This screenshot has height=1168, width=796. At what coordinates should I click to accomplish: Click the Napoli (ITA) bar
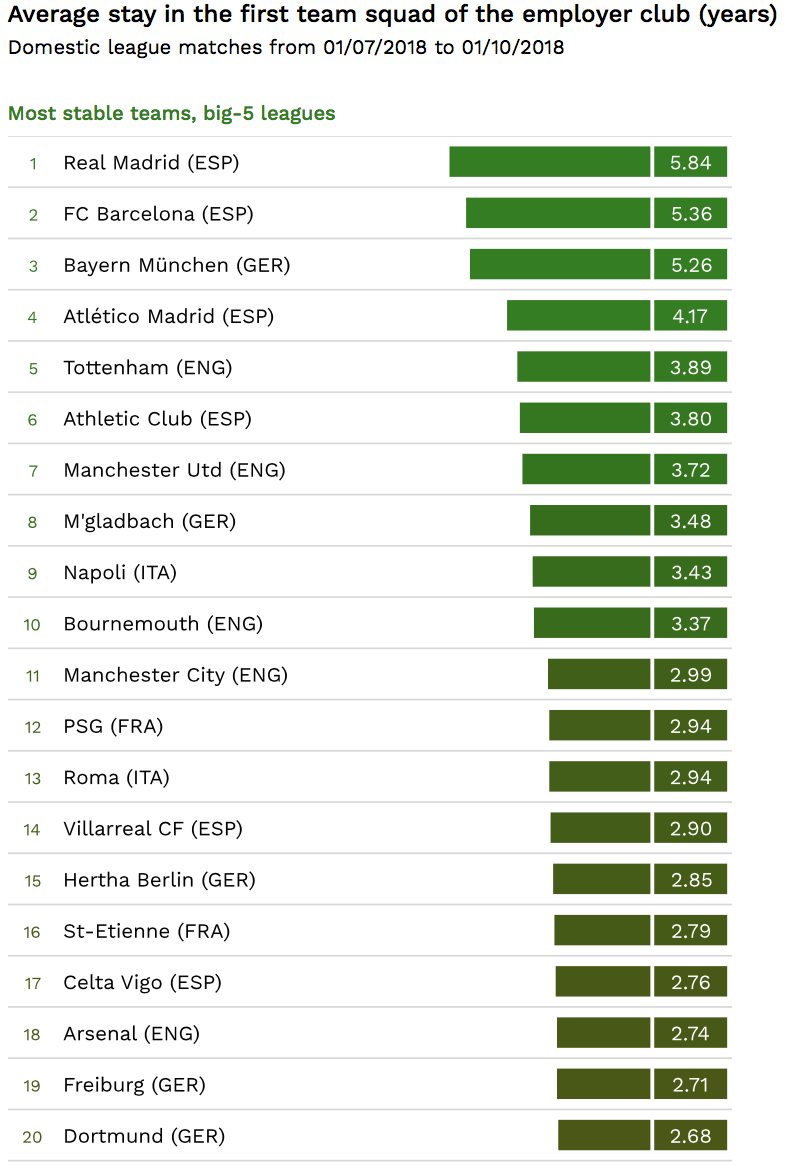[x=591, y=572]
